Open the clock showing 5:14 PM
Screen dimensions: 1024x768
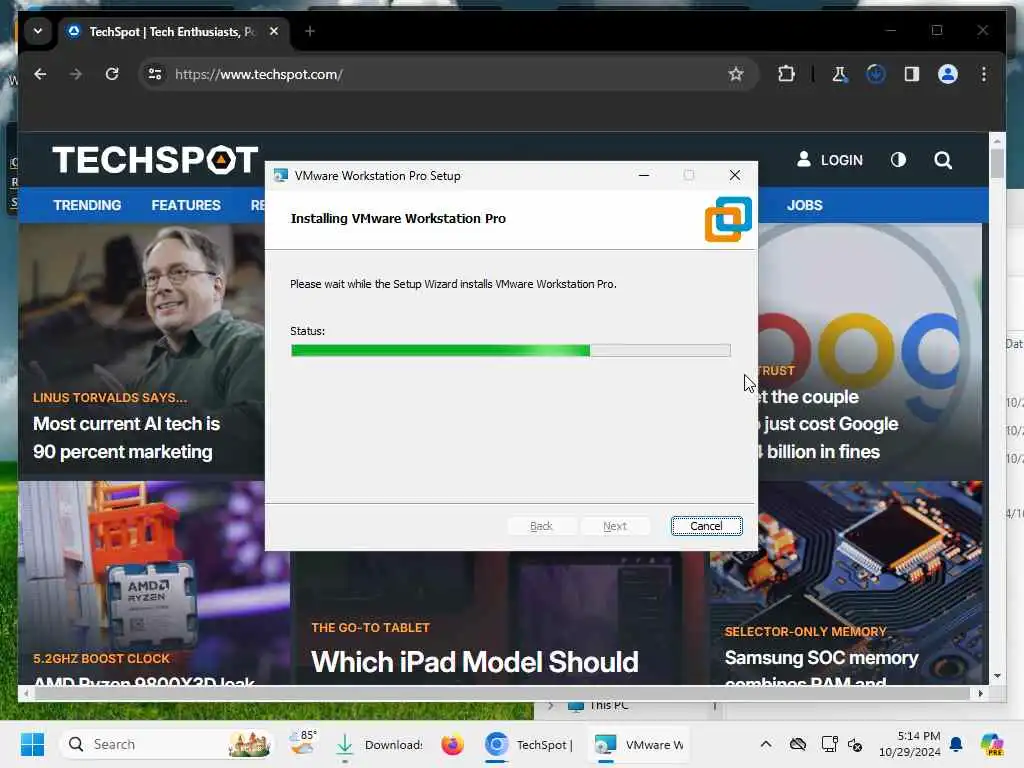pyautogui.click(x=909, y=744)
